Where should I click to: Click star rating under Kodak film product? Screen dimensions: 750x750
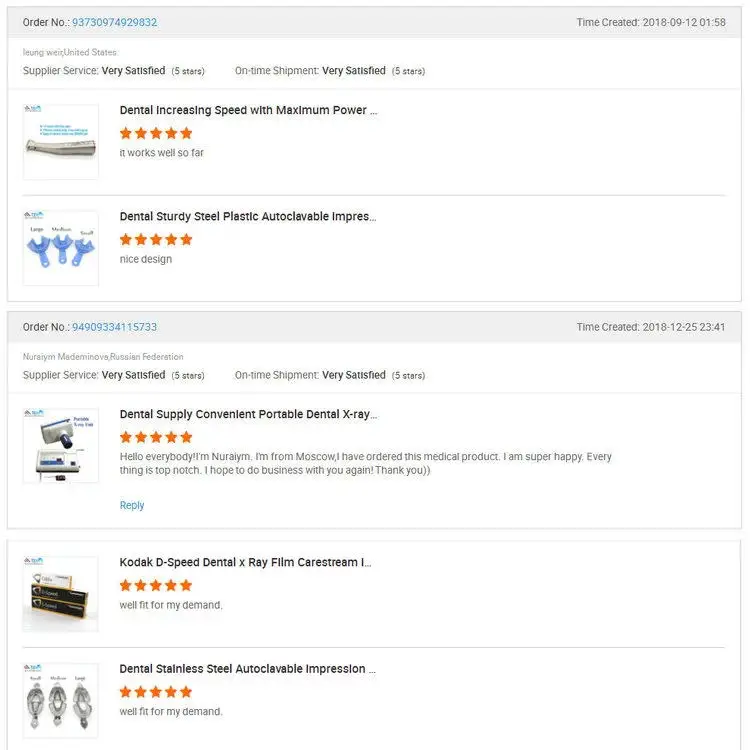[156, 585]
